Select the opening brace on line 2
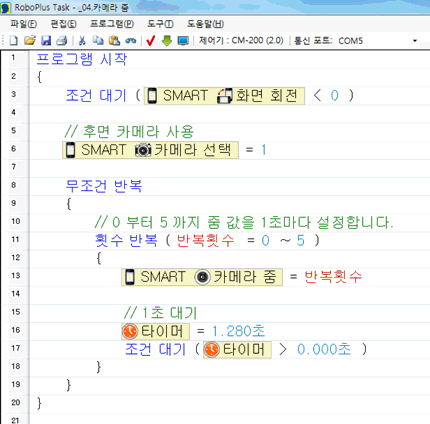 click(x=39, y=77)
